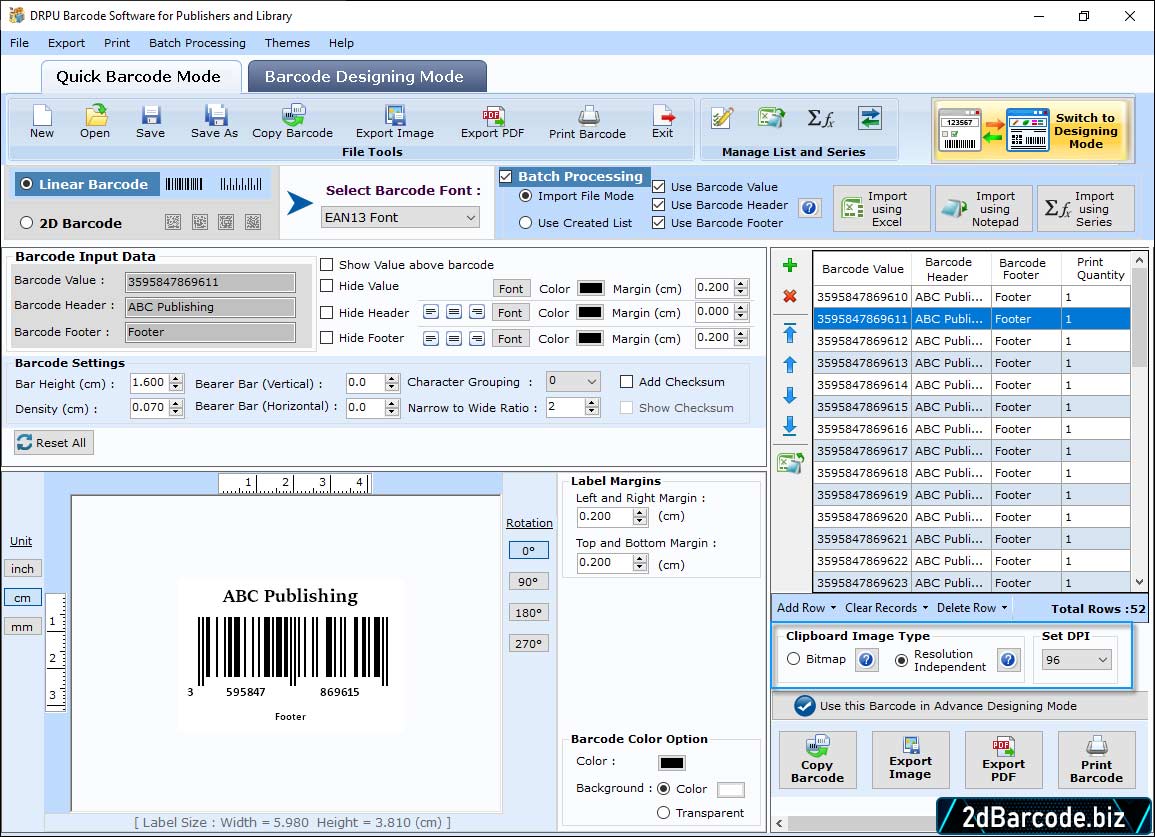Image resolution: width=1155 pixels, height=837 pixels.
Task: Open the Help menu
Action: point(341,43)
